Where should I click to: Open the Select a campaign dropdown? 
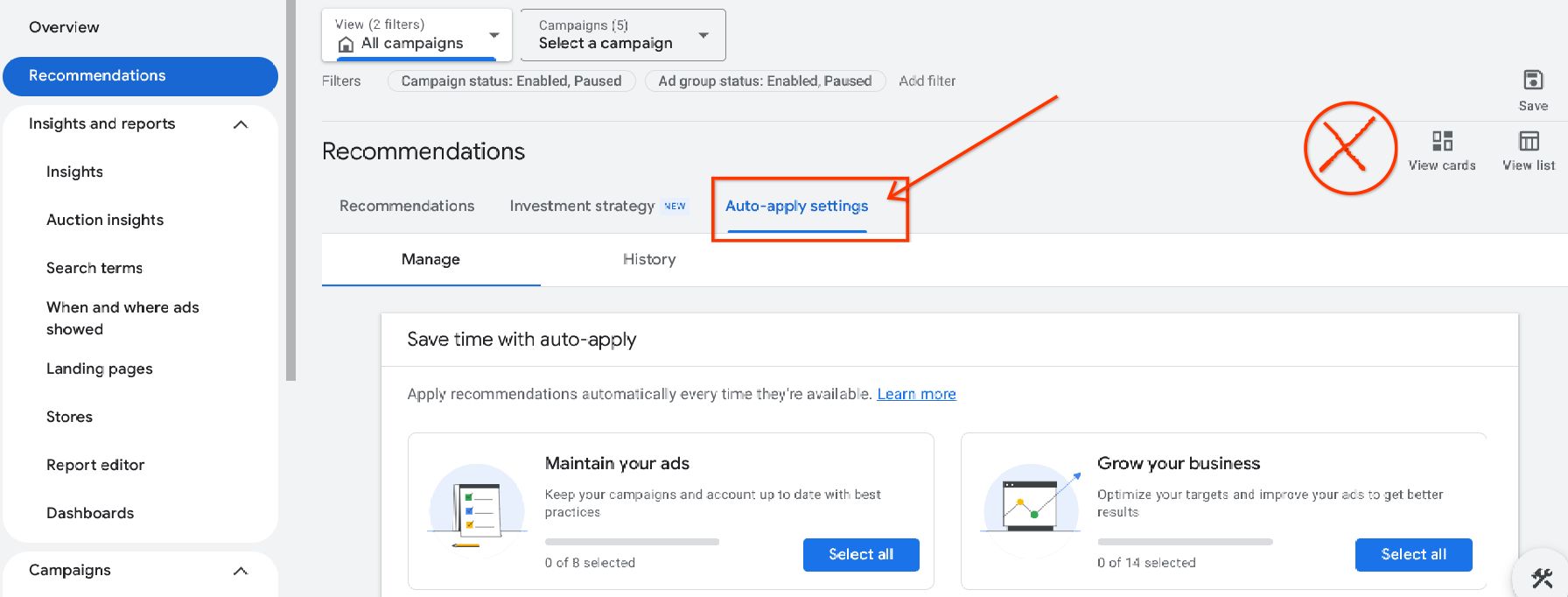click(703, 35)
